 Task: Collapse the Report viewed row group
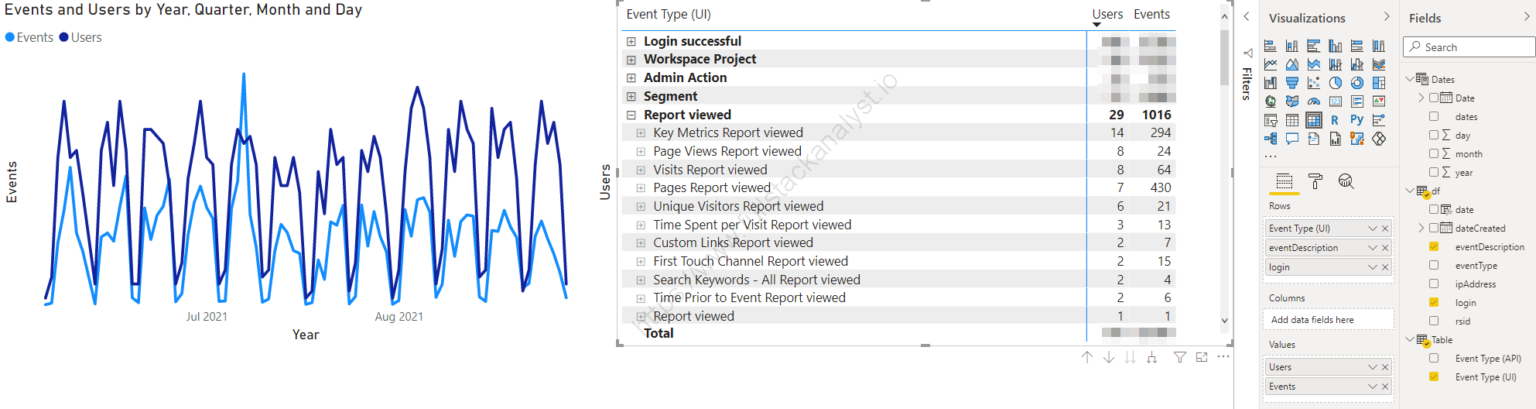631,115
